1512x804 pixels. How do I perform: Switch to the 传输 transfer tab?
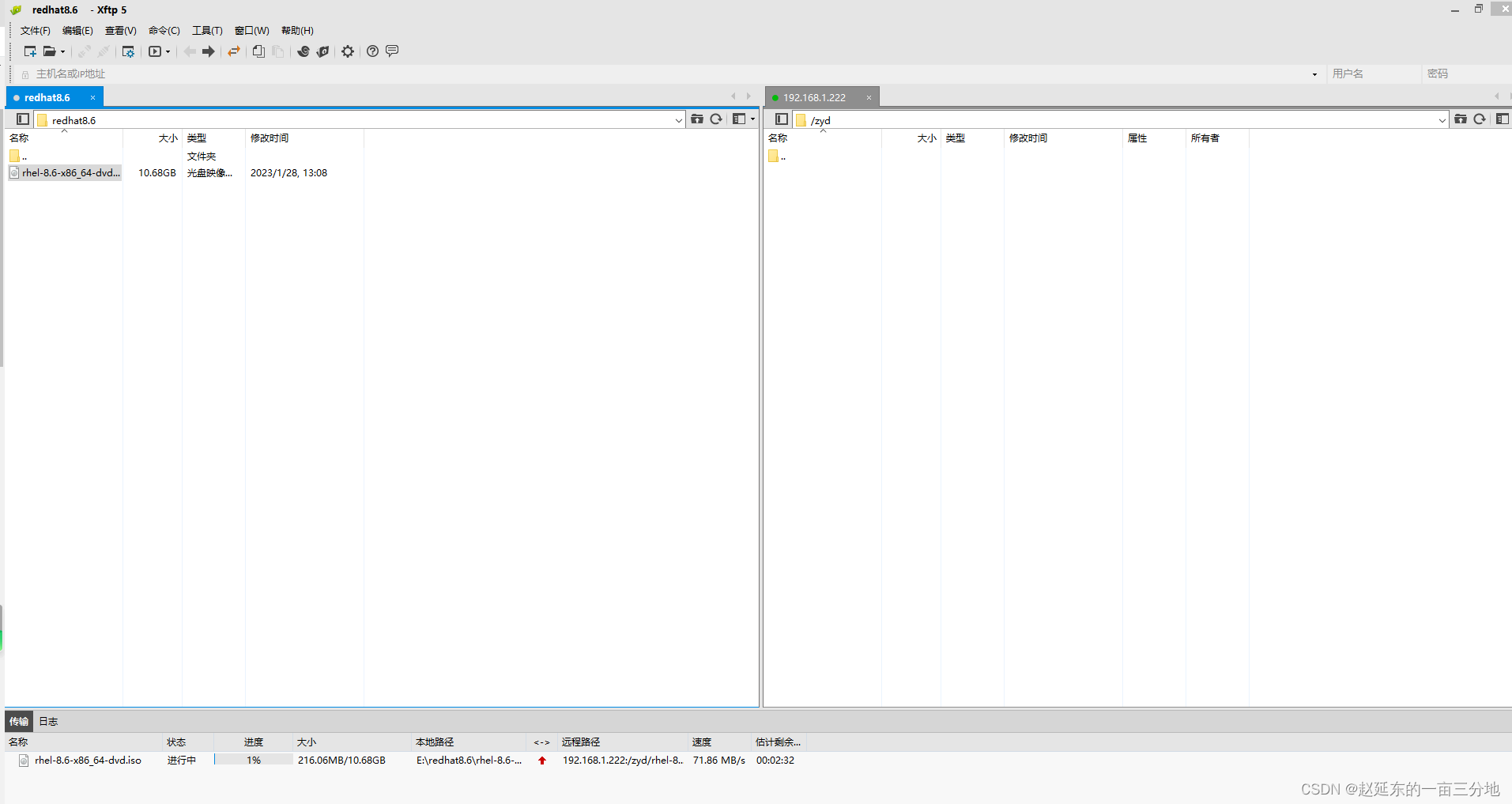point(19,721)
